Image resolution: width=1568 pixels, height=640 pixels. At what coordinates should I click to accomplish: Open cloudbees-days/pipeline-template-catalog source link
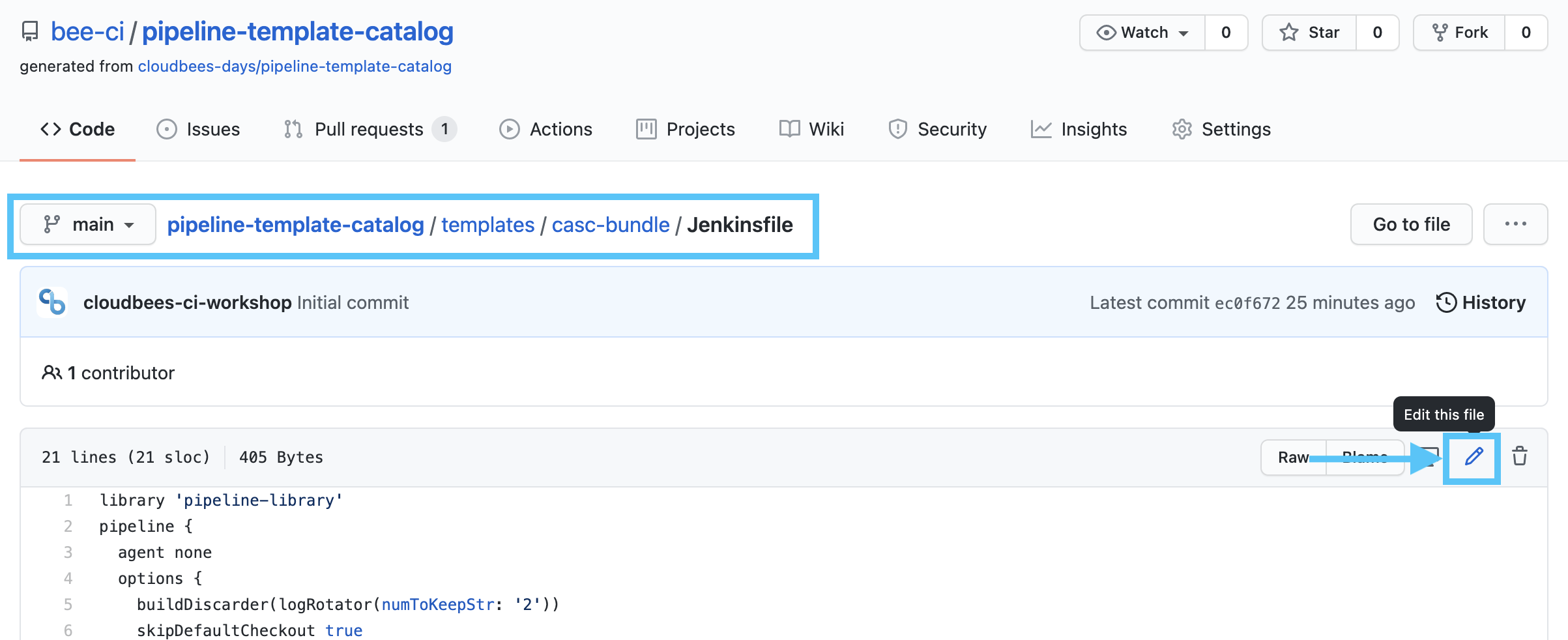tap(295, 66)
